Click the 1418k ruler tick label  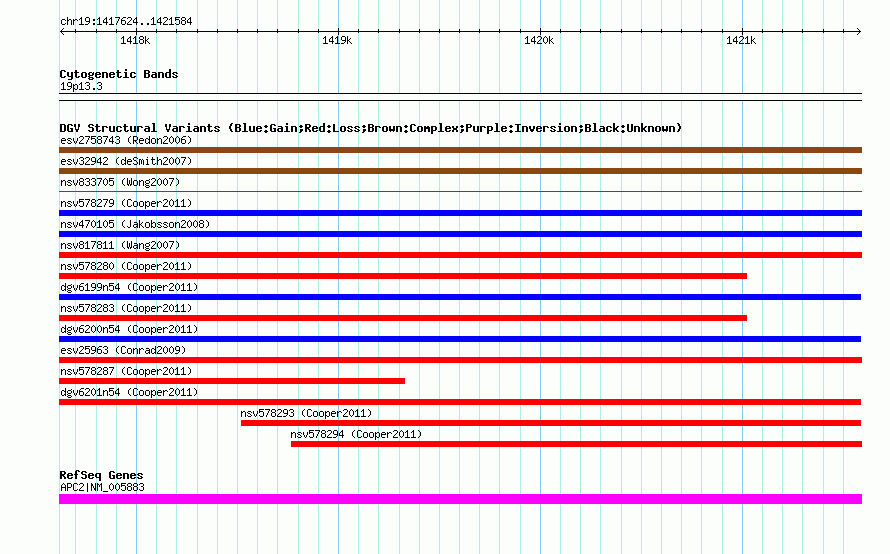point(135,40)
